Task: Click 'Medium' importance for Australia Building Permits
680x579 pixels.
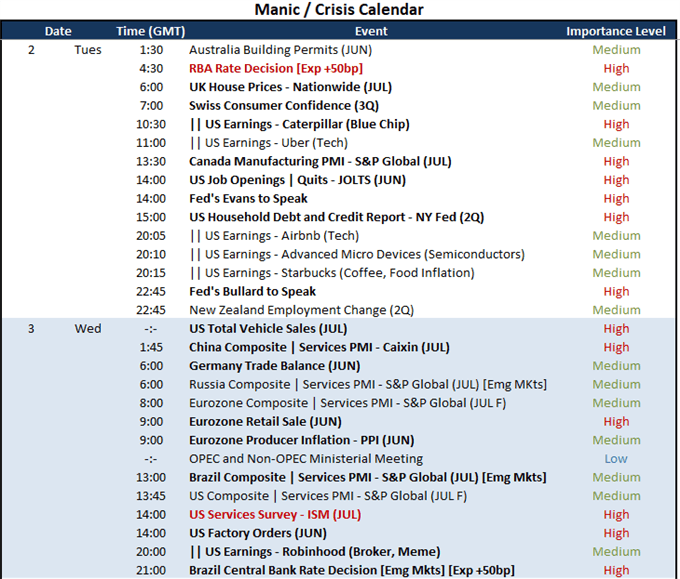Action: [616, 50]
